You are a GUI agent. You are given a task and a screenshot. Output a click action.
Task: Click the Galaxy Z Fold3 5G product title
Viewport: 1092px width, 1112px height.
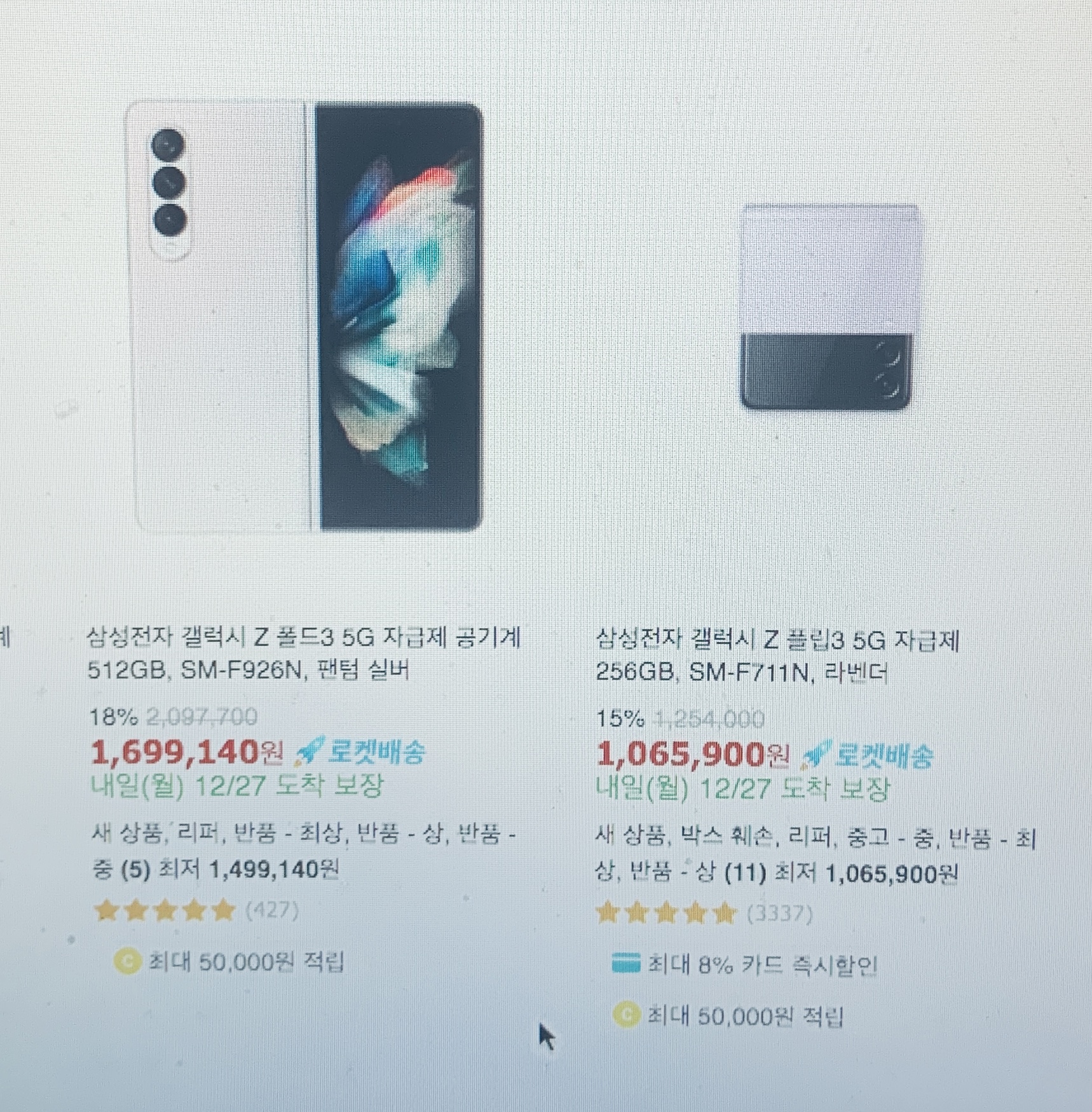(304, 653)
